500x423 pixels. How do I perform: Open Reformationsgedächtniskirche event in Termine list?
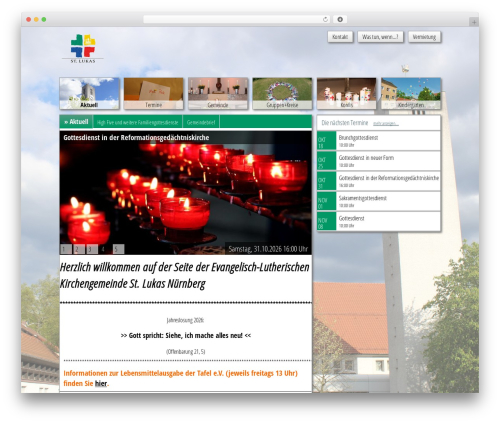click(379, 181)
